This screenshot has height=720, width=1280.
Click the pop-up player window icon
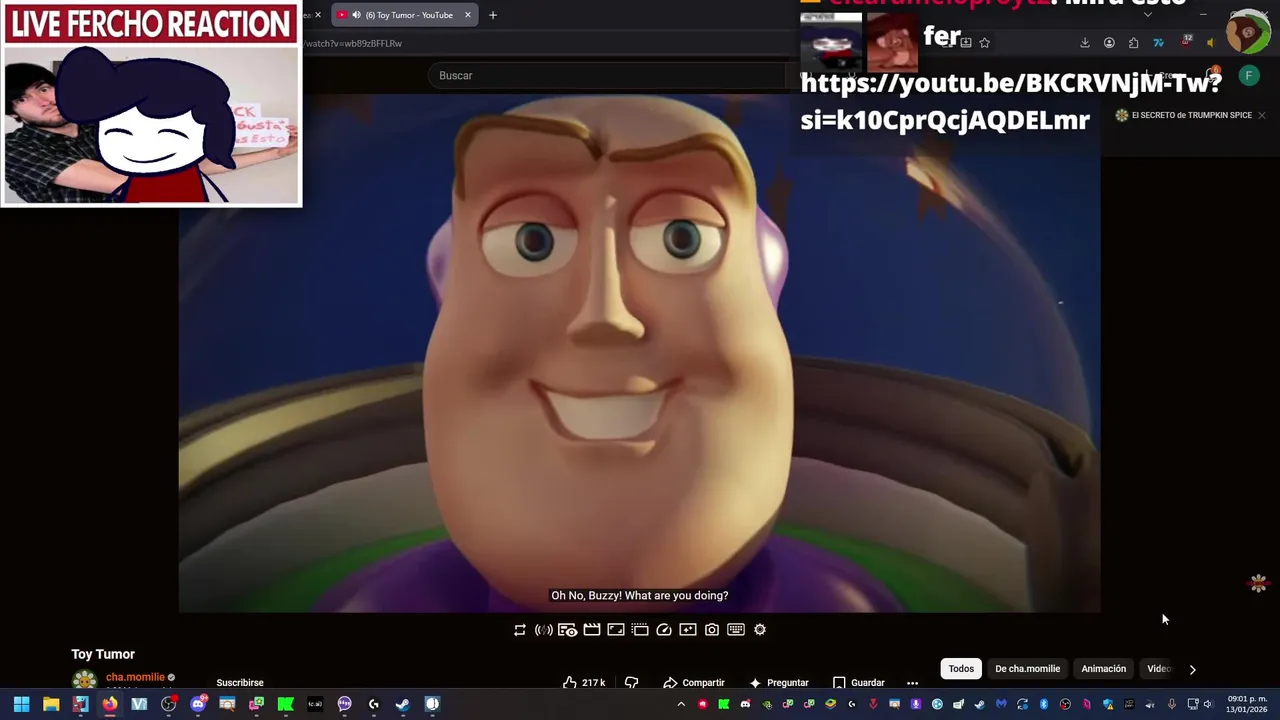pos(640,630)
